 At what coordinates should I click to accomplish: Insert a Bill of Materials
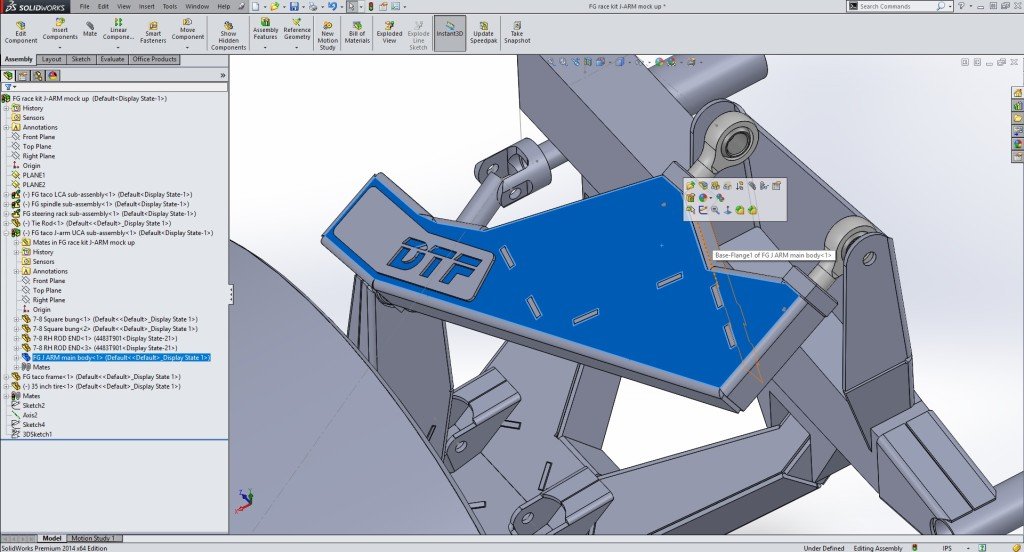(x=357, y=31)
